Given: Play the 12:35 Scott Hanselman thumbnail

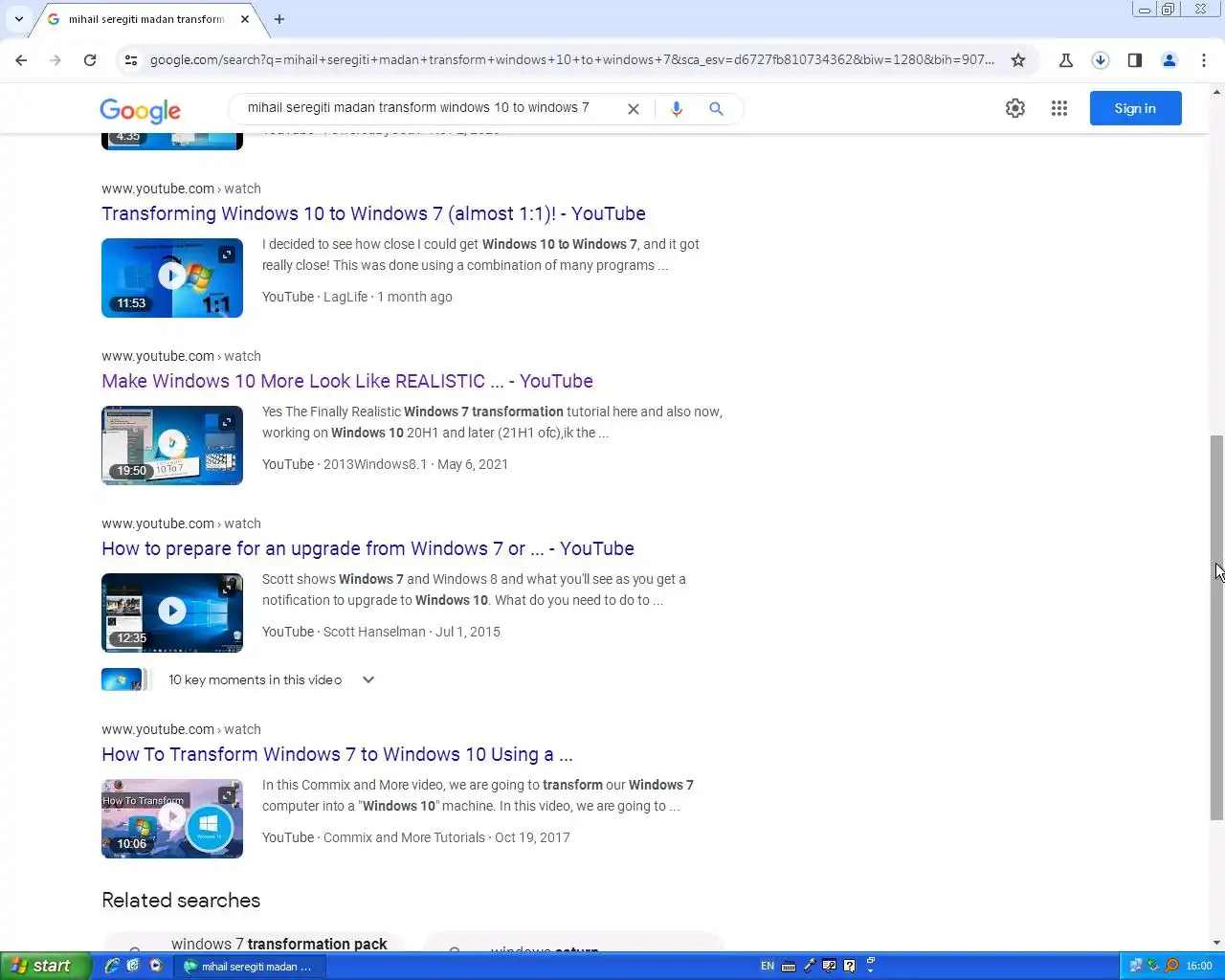Looking at the screenshot, I should 172,612.
